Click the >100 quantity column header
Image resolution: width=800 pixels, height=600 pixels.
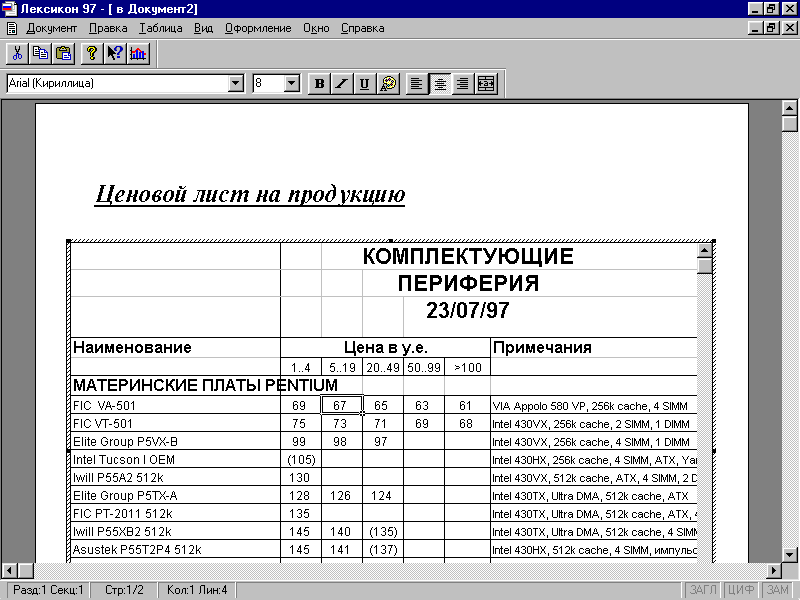click(x=467, y=367)
